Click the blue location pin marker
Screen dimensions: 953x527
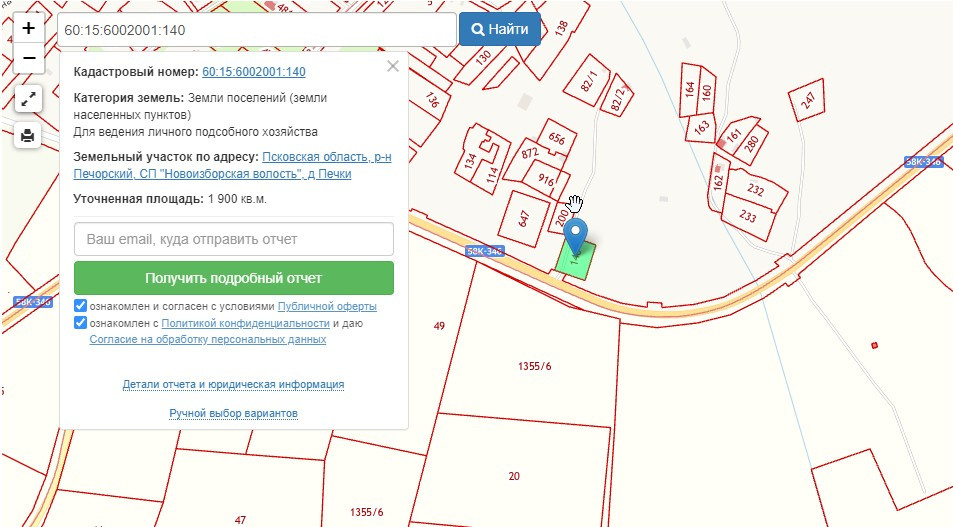point(575,236)
